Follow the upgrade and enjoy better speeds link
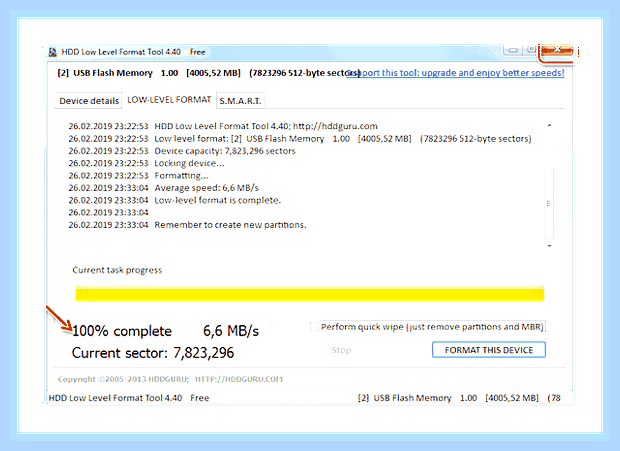Viewport: 620px width, 451px height. tap(455, 73)
